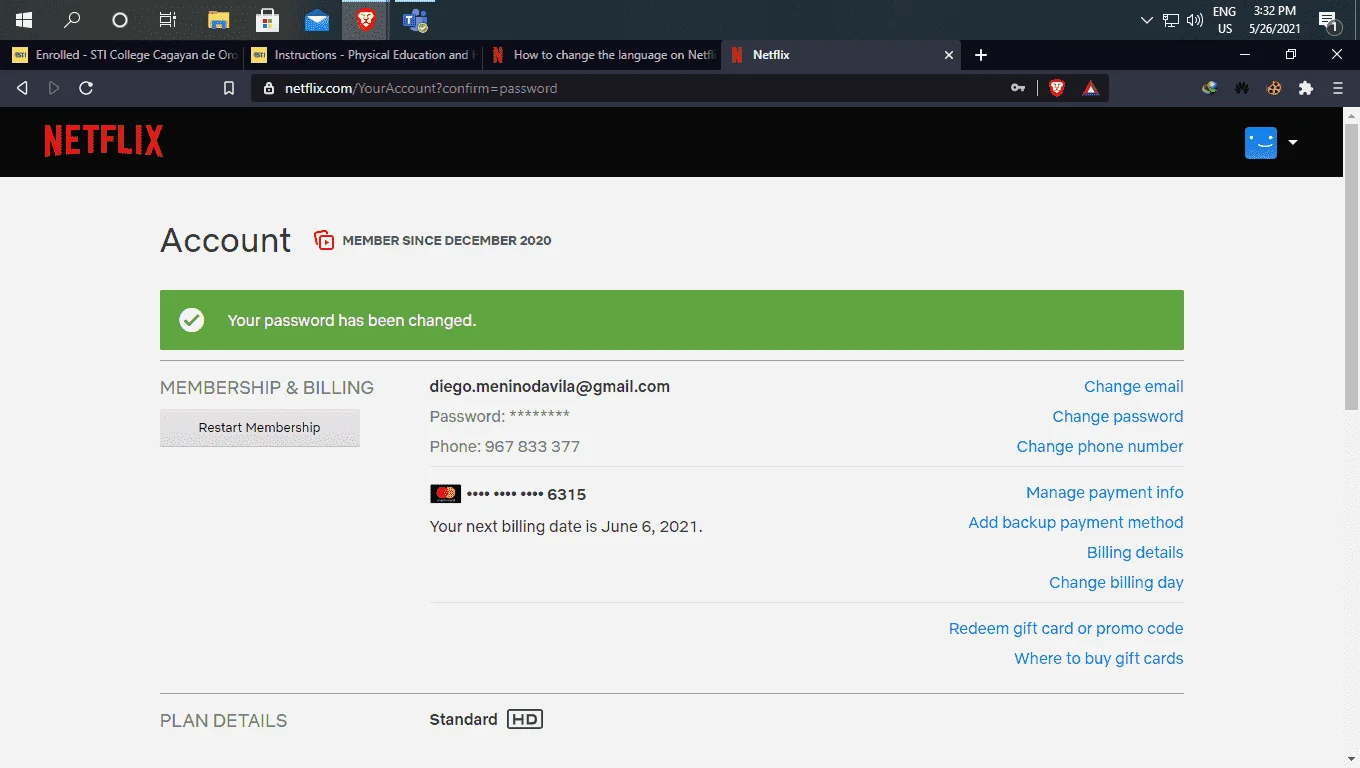1360x768 pixels.
Task: Switch to the Enrolled STI College tab
Action: 124,55
